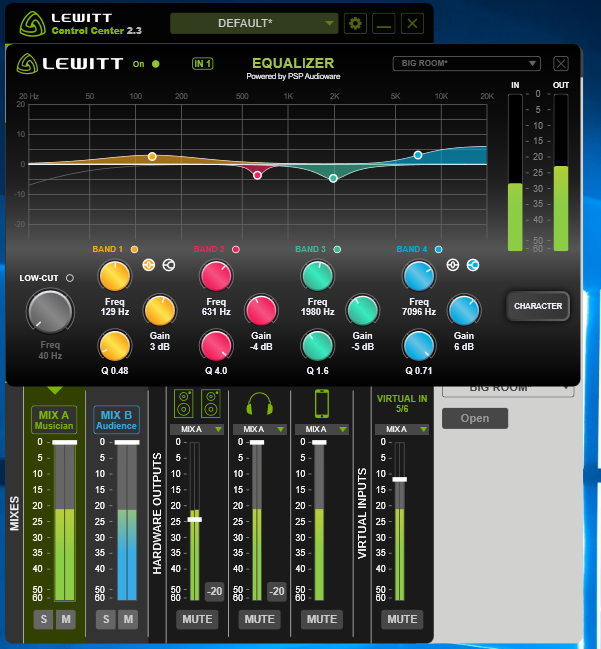Mute the headphones output
Viewport: 601px width, 649px height.
point(260,619)
